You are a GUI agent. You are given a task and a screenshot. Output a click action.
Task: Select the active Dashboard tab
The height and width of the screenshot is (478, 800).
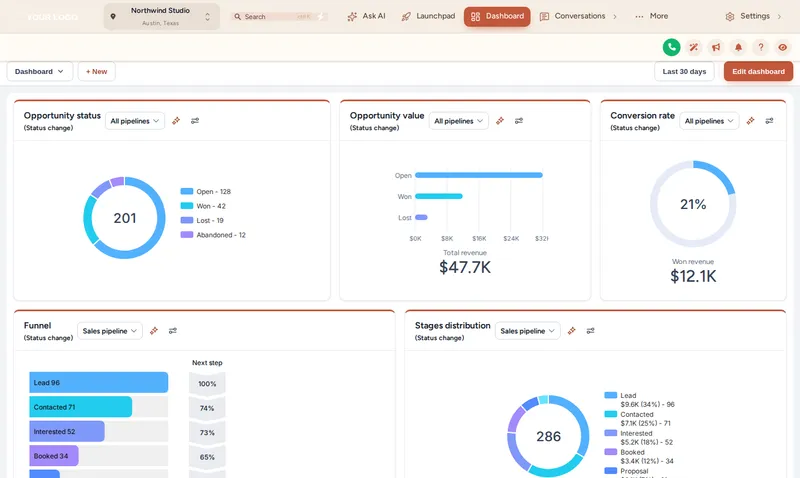497,16
